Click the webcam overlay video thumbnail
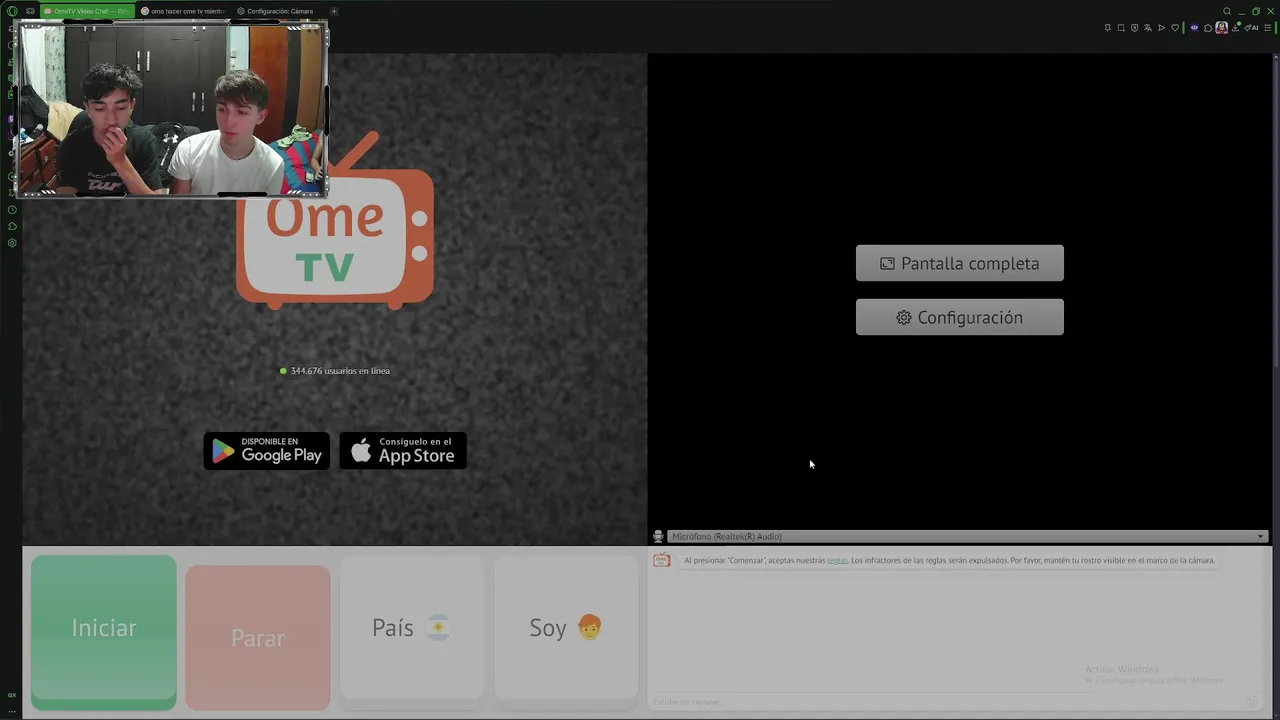 click(172, 109)
